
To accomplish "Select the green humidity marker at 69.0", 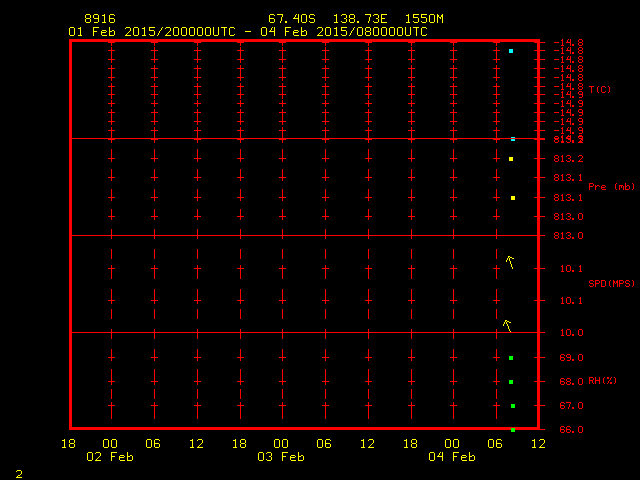I will point(511,358).
